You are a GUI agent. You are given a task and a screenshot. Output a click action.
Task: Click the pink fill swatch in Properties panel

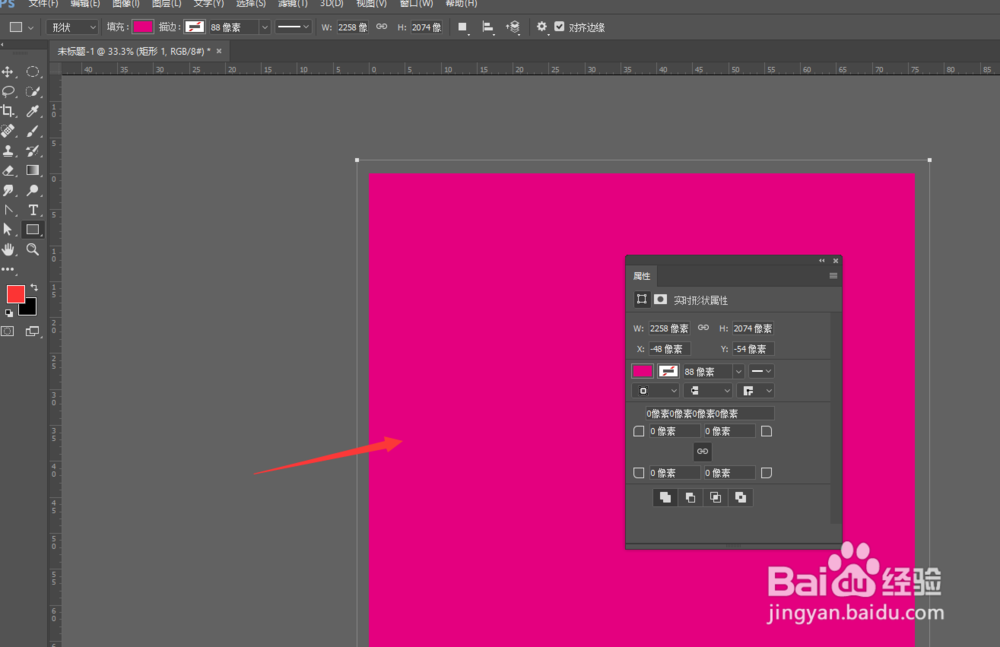point(642,371)
